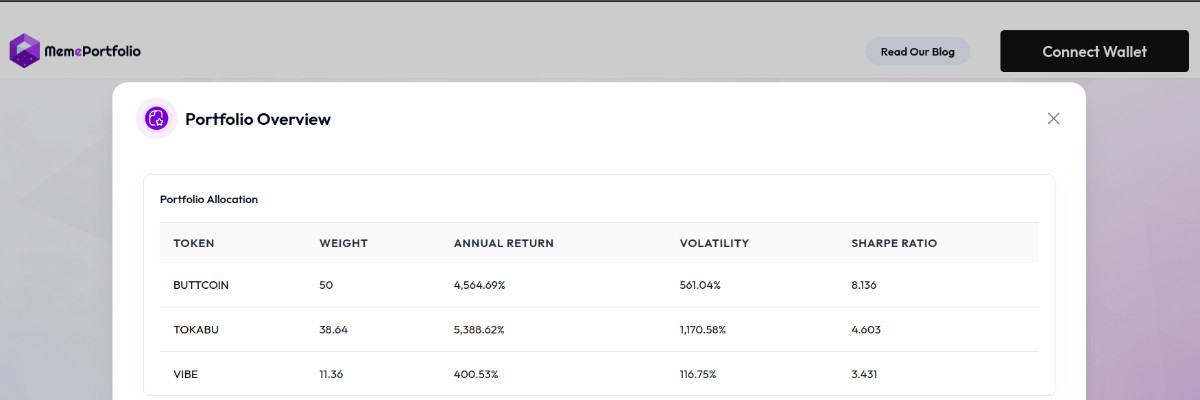Image resolution: width=1200 pixels, height=400 pixels.
Task: Select the VIBE token row
Action: point(600,374)
